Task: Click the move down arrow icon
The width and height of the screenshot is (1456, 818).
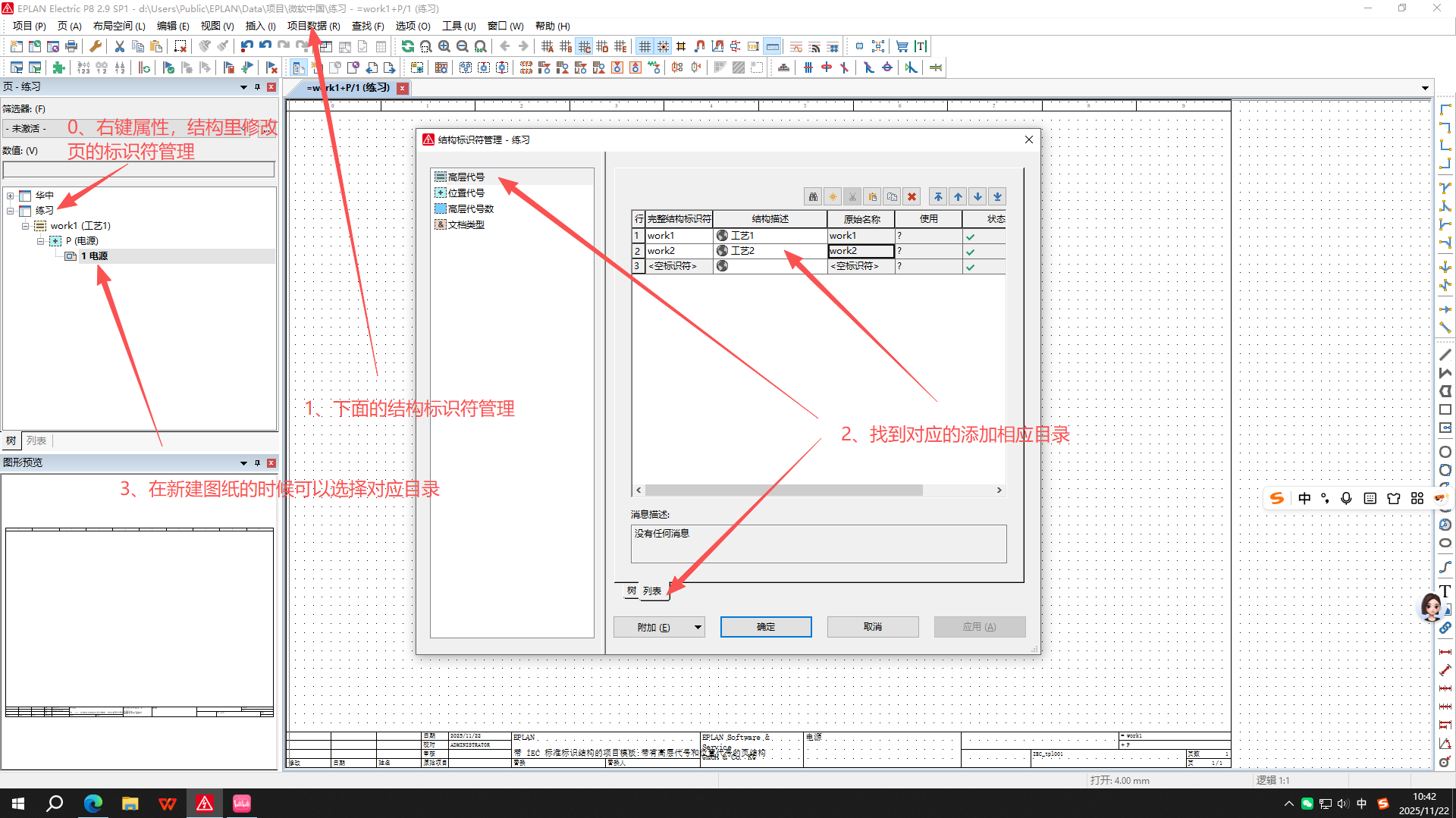Action: tap(977, 197)
